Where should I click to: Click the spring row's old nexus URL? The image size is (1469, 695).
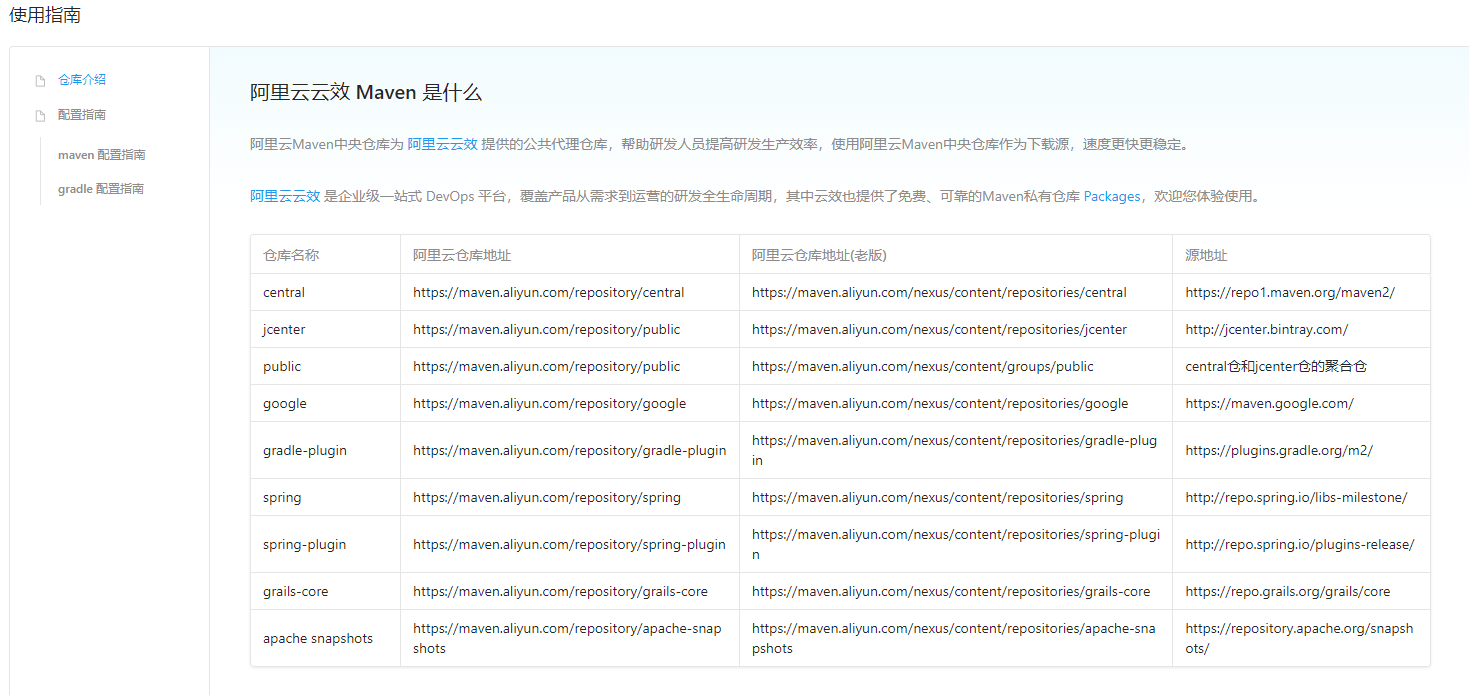tap(938, 498)
